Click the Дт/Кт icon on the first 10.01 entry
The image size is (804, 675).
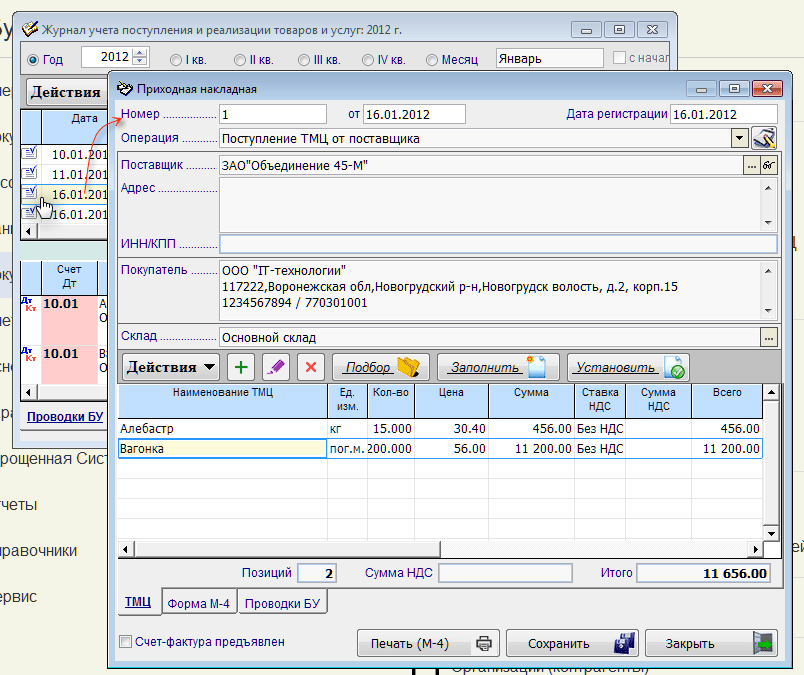pos(30,304)
